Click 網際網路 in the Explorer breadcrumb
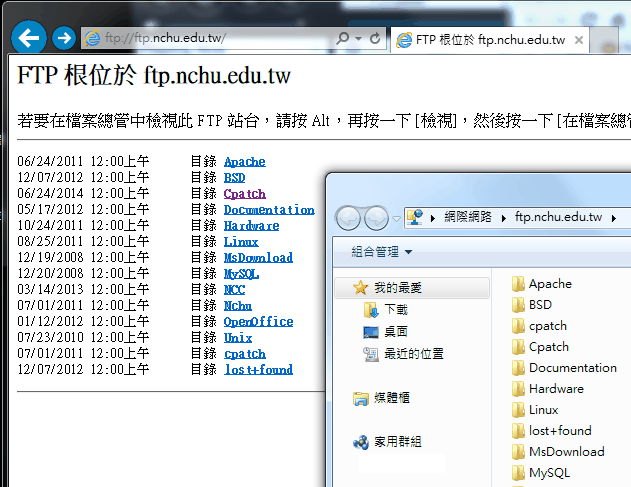Viewport: 631px width, 487px height. pos(468,217)
